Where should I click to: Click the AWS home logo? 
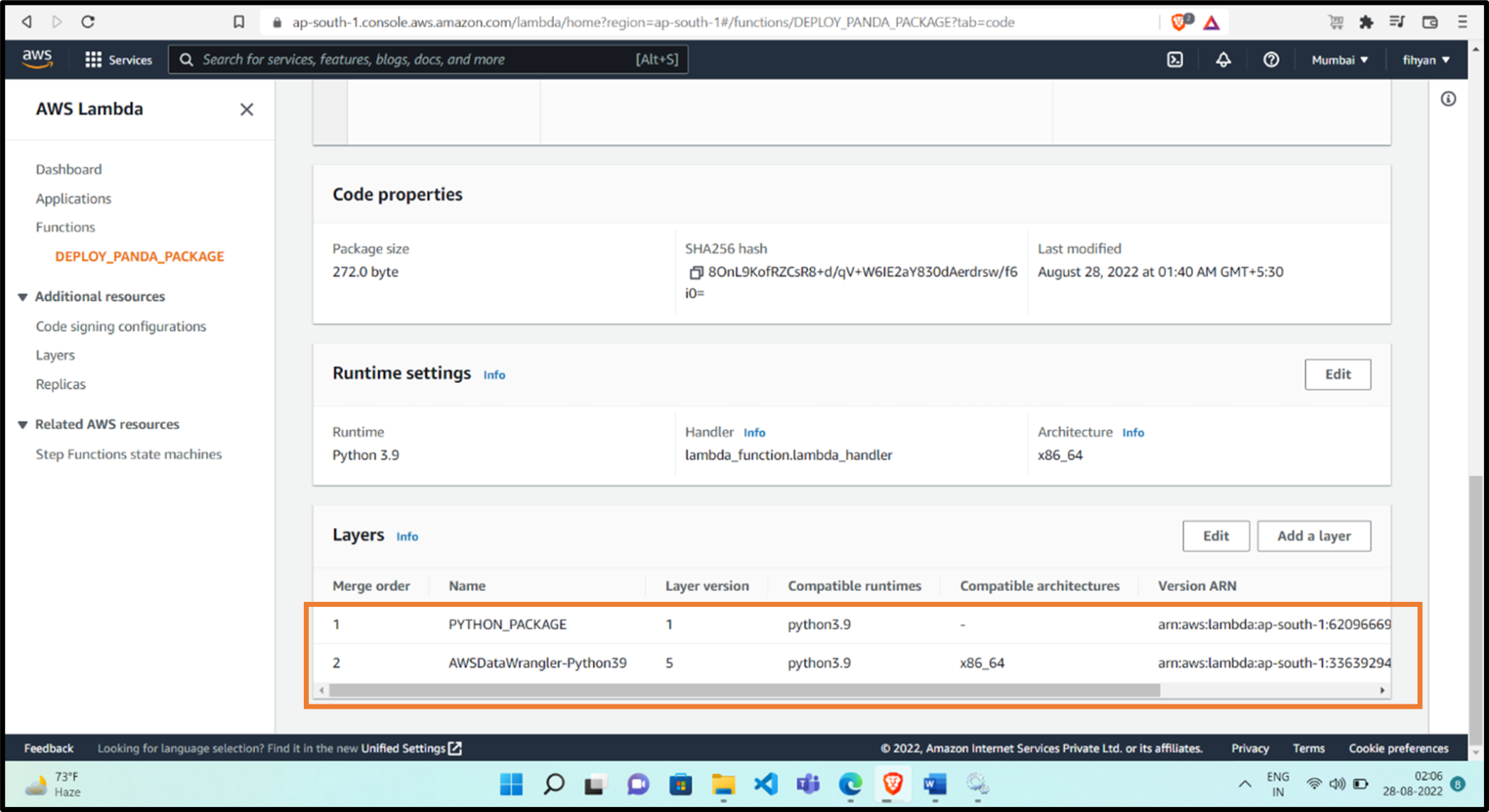click(37, 59)
